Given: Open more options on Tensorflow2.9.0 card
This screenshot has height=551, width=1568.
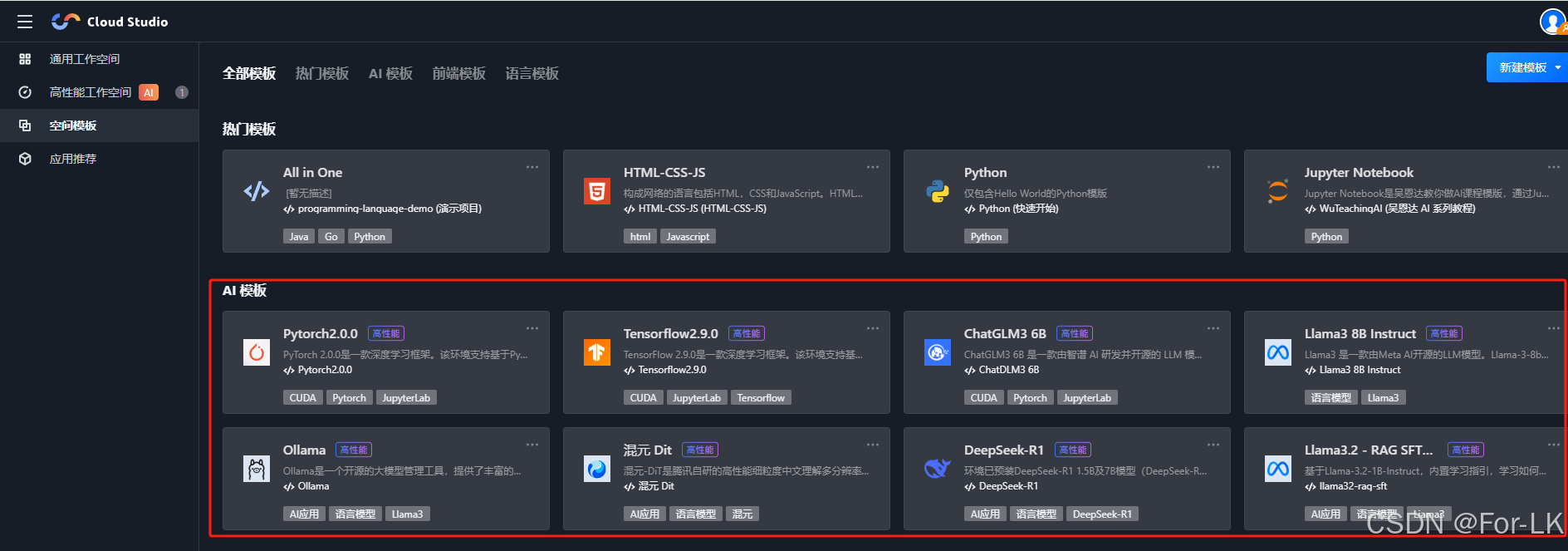Looking at the screenshot, I should pos(873,328).
